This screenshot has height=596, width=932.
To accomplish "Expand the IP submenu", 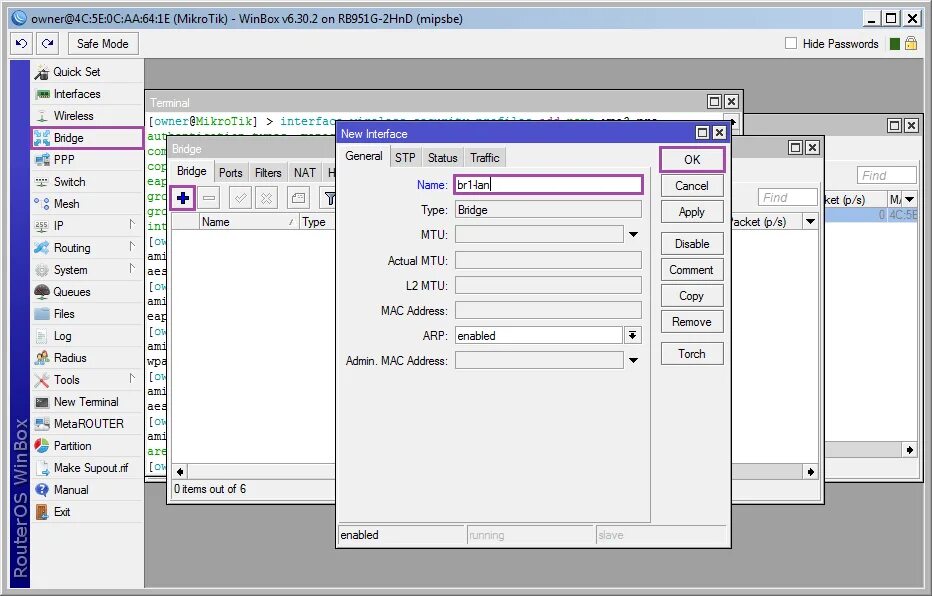I will point(87,226).
